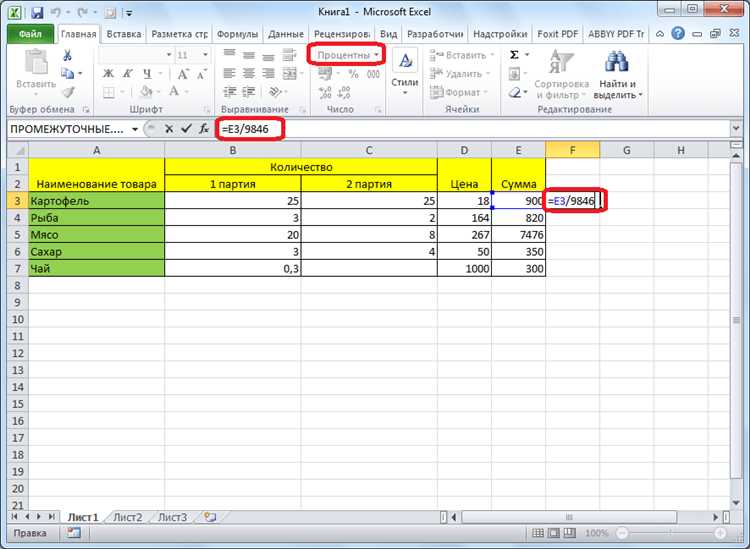Switch to the Лист2 sheet tab
The width and height of the screenshot is (750, 549).
127,517
